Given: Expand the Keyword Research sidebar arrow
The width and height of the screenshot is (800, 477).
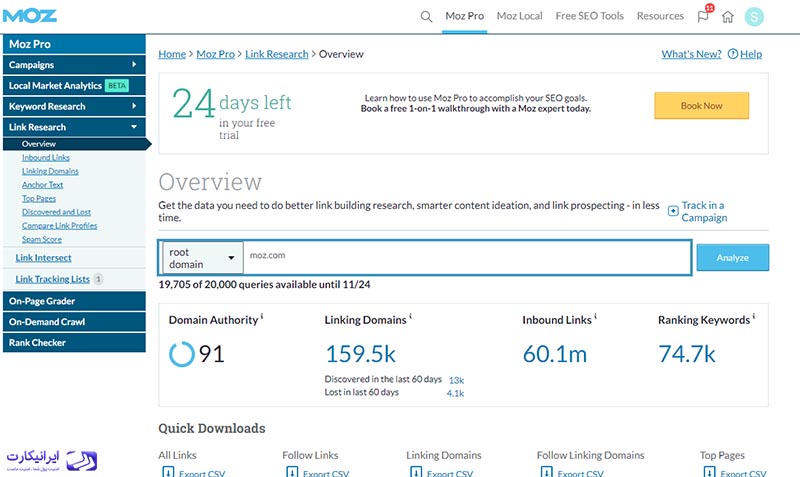Looking at the screenshot, I should pyautogui.click(x=134, y=106).
